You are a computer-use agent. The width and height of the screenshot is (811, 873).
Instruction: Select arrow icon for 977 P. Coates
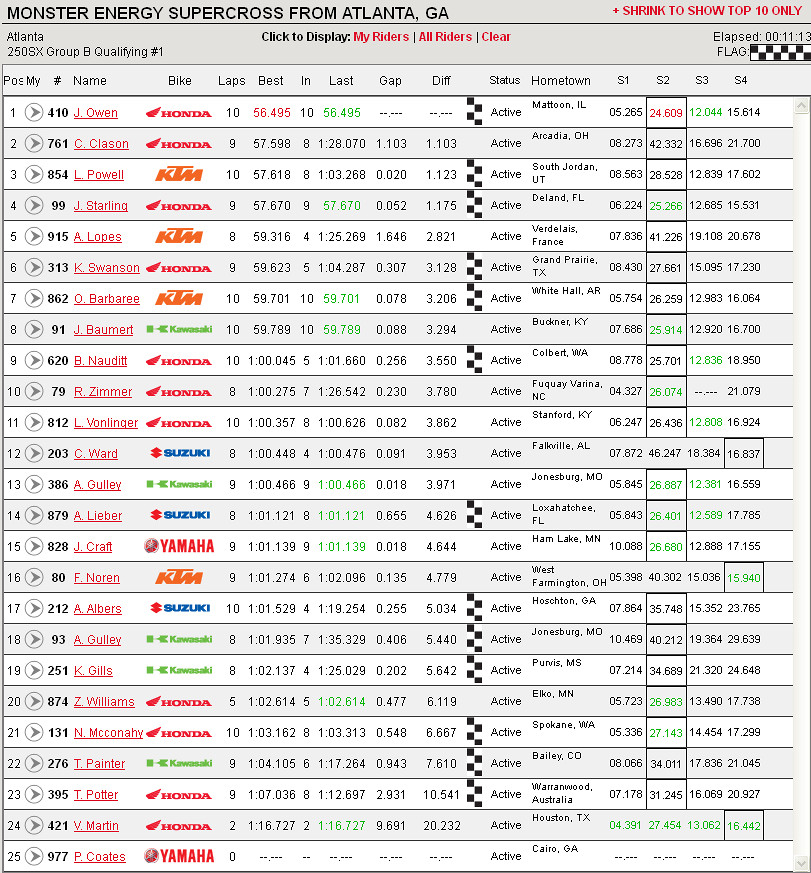[x=34, y=856]
